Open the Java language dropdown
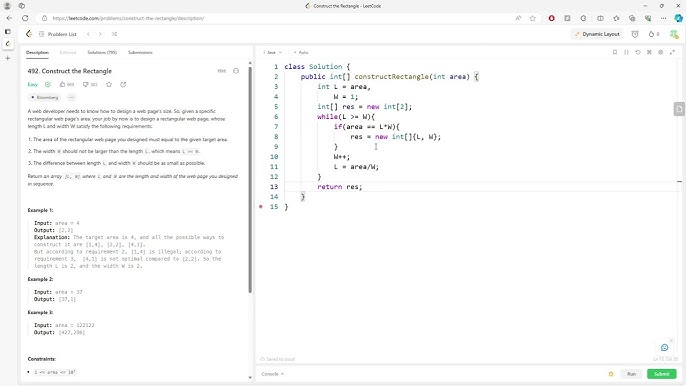 pyautogui.click(x=273, y=53)
